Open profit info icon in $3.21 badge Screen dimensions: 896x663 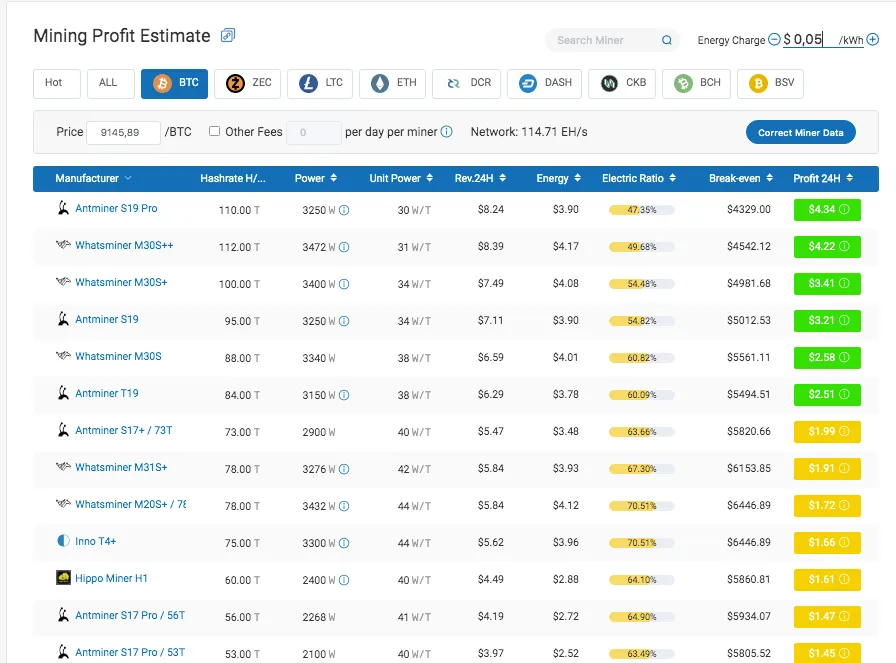tap(844, 320)
